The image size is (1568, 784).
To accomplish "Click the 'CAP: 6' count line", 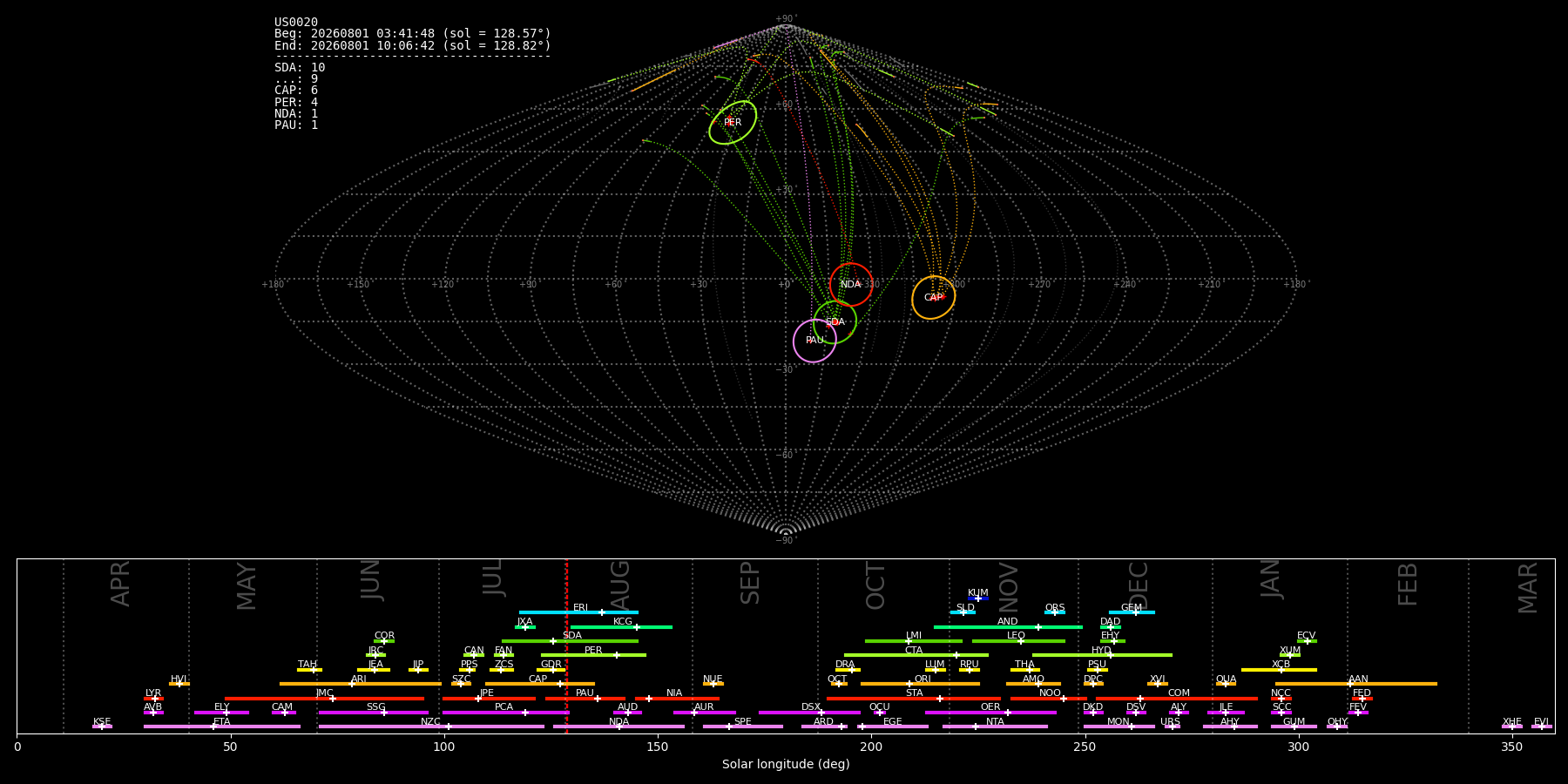I will click(x=296, y=91).
